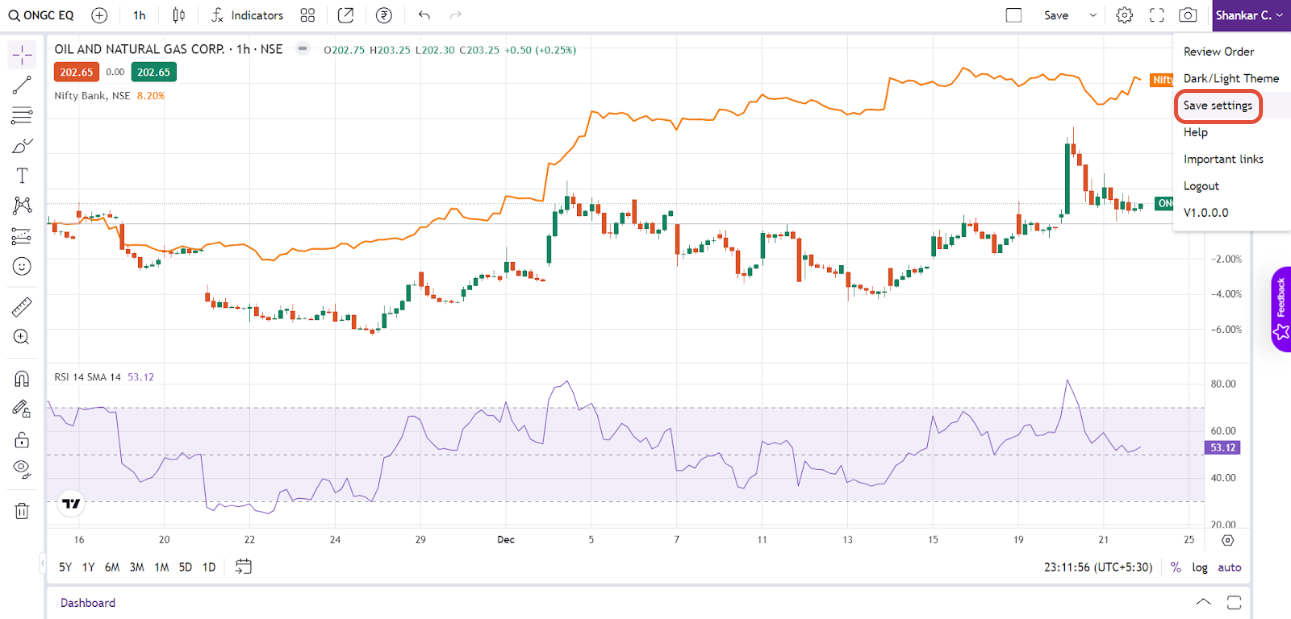Open the price scale settings gear below the axis
The image size is (1291, 619).
(1228, 540)
